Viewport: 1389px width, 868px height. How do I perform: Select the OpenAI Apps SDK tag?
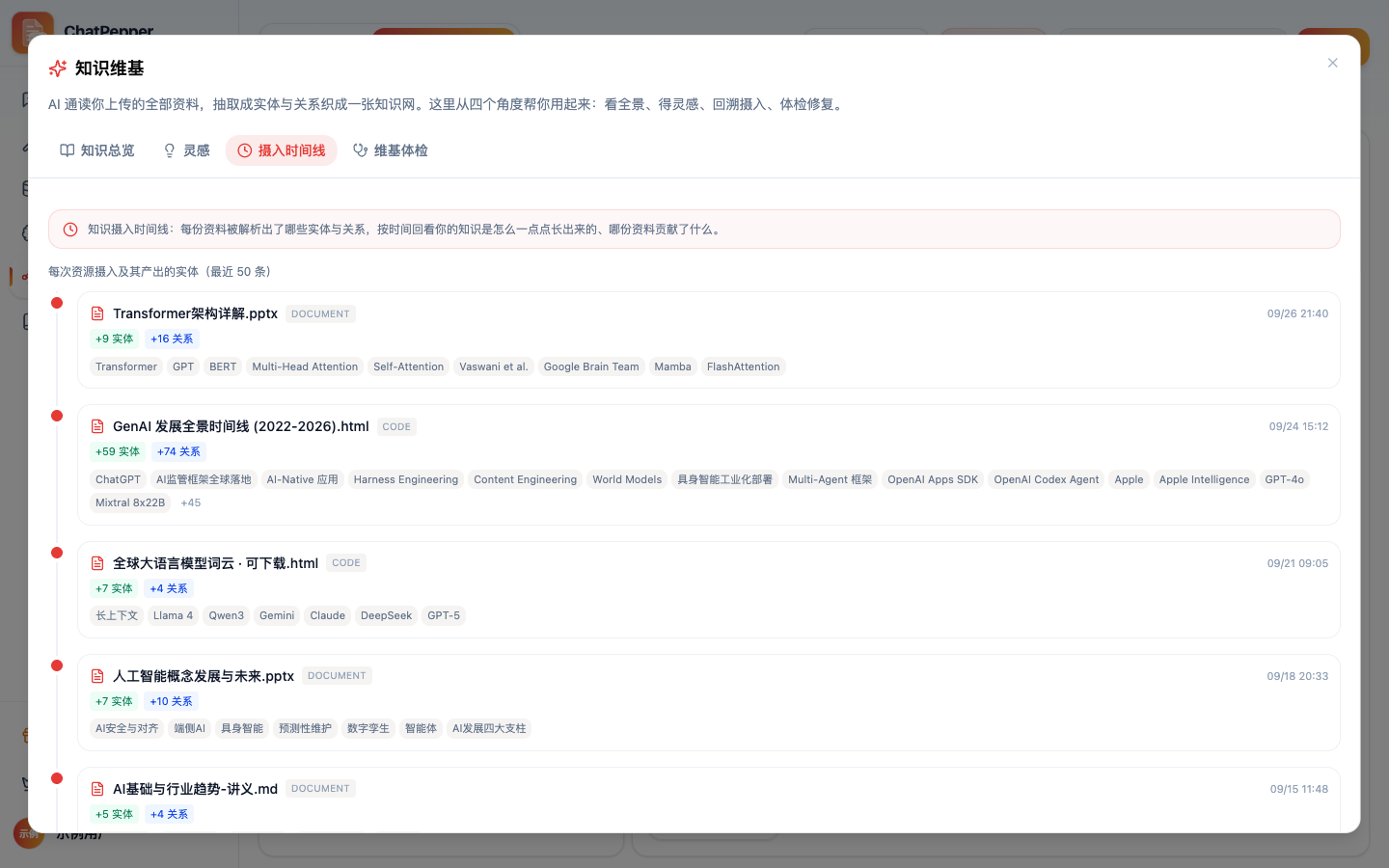click(933, 479)
